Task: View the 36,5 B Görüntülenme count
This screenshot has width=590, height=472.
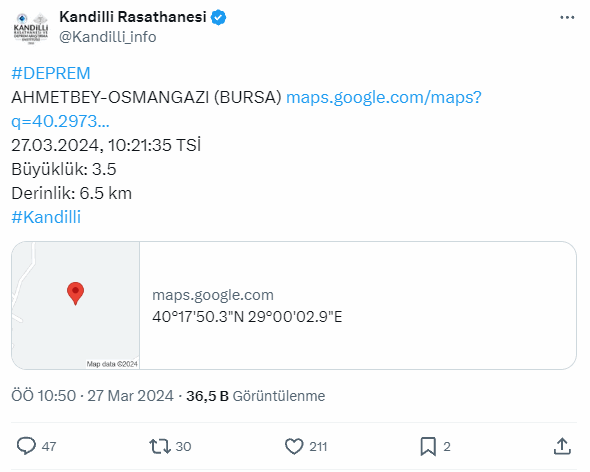Action: [255, 396]
